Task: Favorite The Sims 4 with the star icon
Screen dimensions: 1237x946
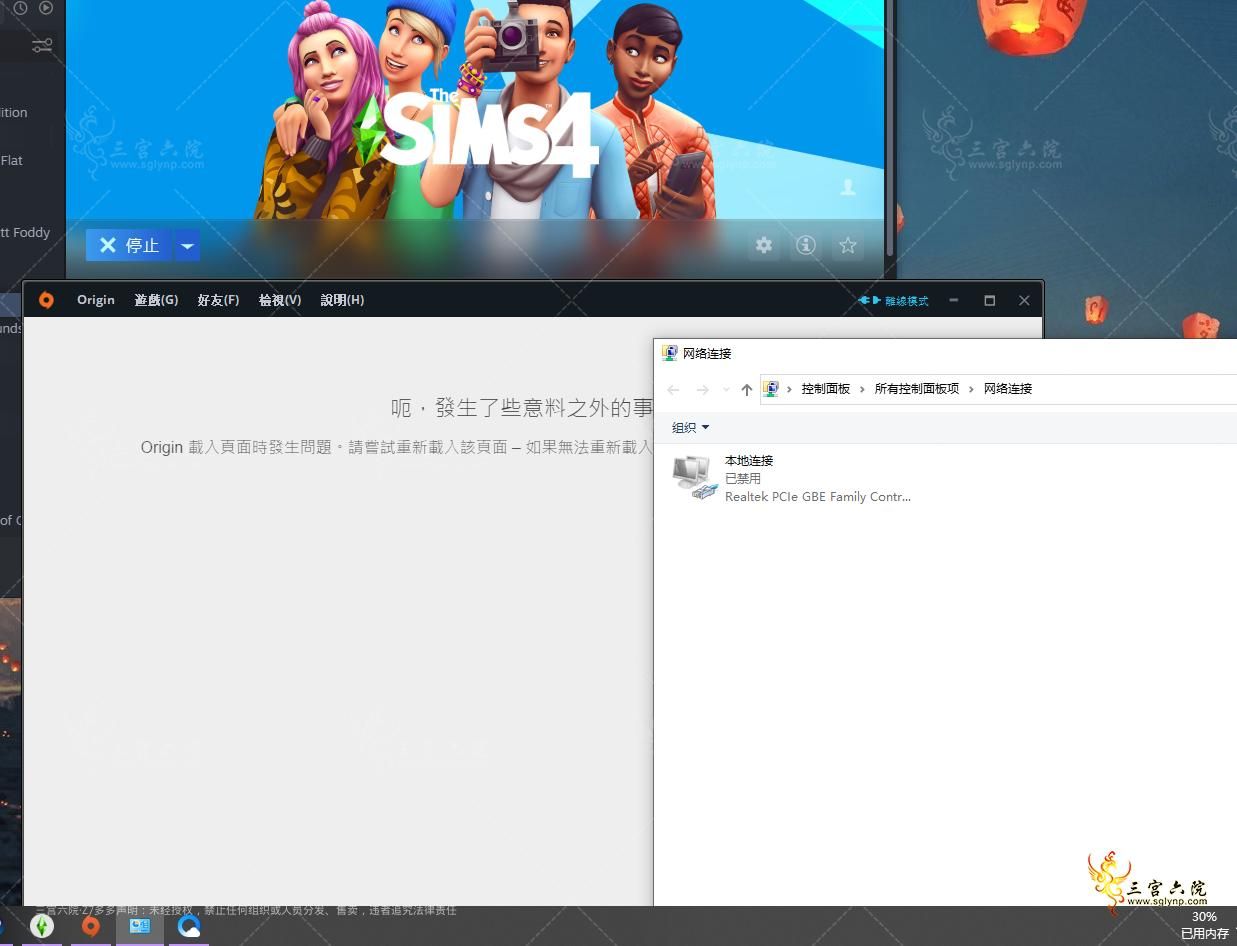Action: click(848, 245)
